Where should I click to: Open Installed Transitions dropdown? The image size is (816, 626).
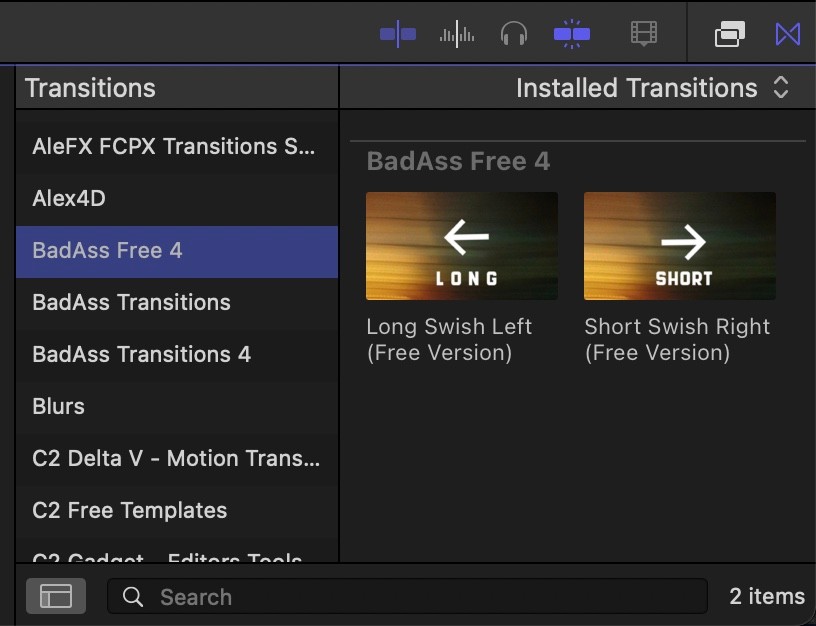[x=653, y=87]
